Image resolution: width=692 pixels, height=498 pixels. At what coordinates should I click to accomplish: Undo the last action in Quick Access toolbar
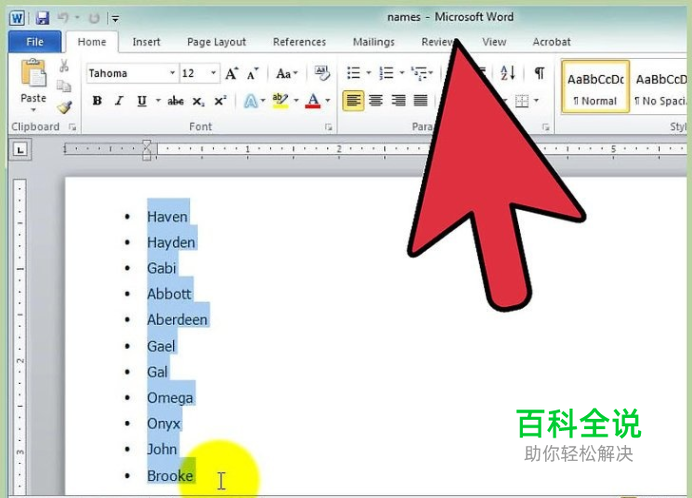coord(63,18)
